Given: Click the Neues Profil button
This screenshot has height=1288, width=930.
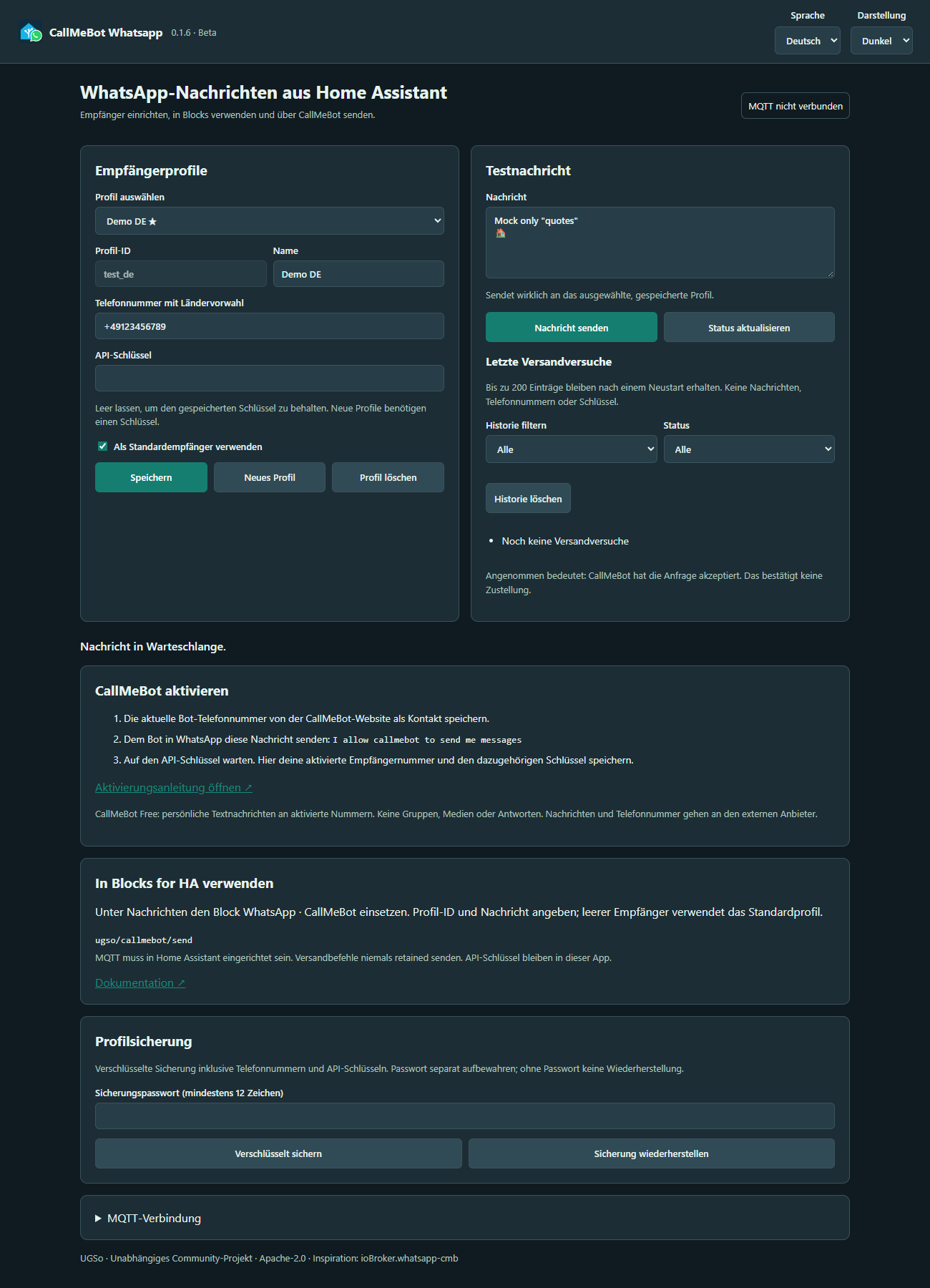Looking at the screenshot, I should [x=270, y=477].
